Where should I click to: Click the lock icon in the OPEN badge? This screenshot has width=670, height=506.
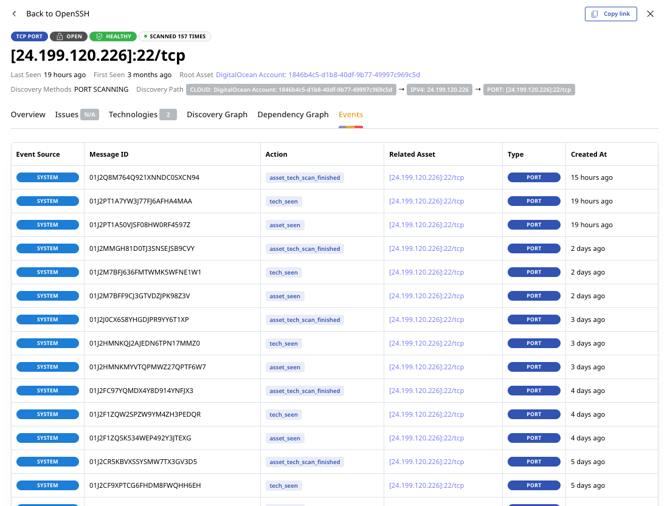point(59,37)
